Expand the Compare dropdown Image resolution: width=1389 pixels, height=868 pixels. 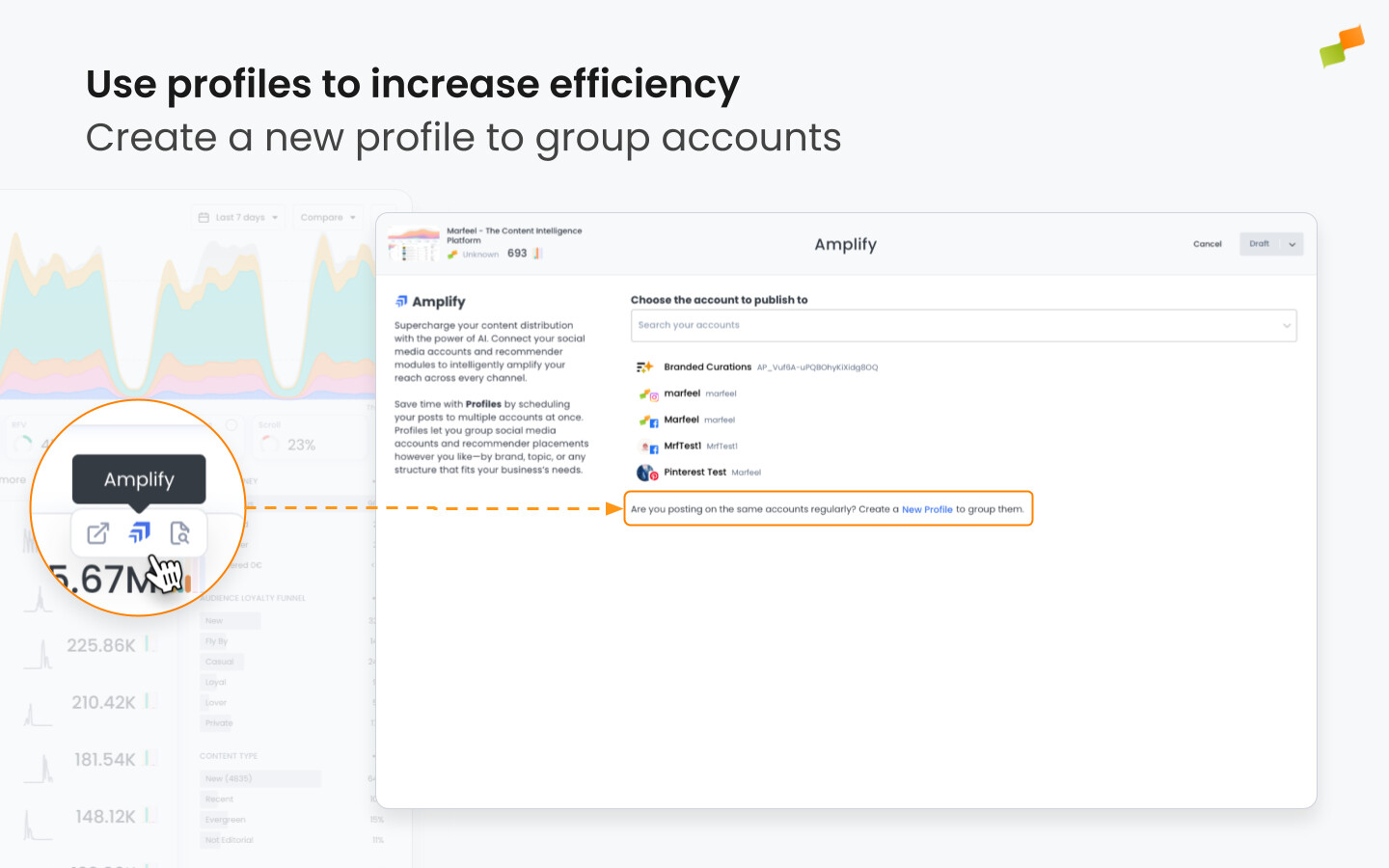coord(329,216)
